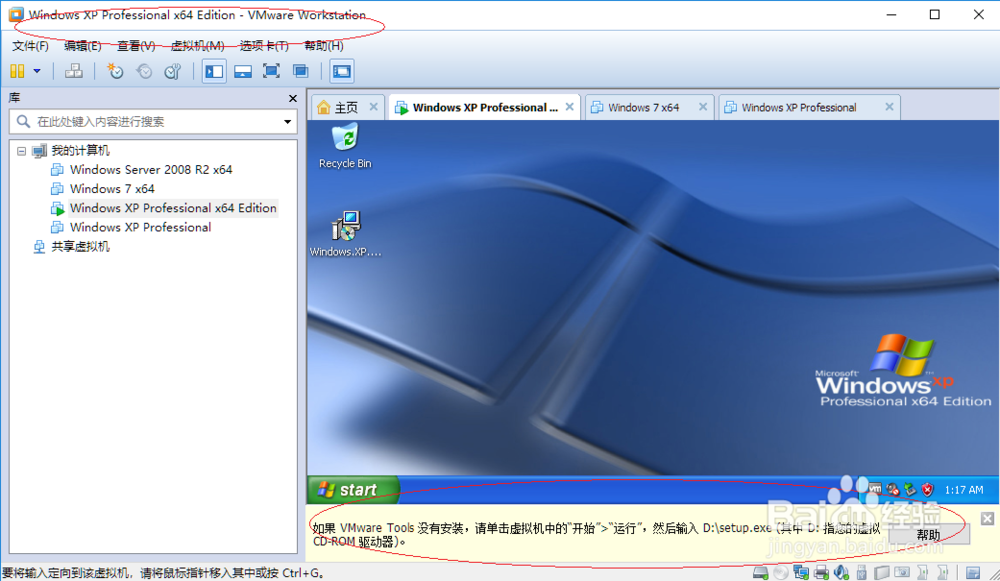Select Windows XP Professional in library tree
Image resolution: width=1000 pixels, height=581 pixels.
(140, 227)
